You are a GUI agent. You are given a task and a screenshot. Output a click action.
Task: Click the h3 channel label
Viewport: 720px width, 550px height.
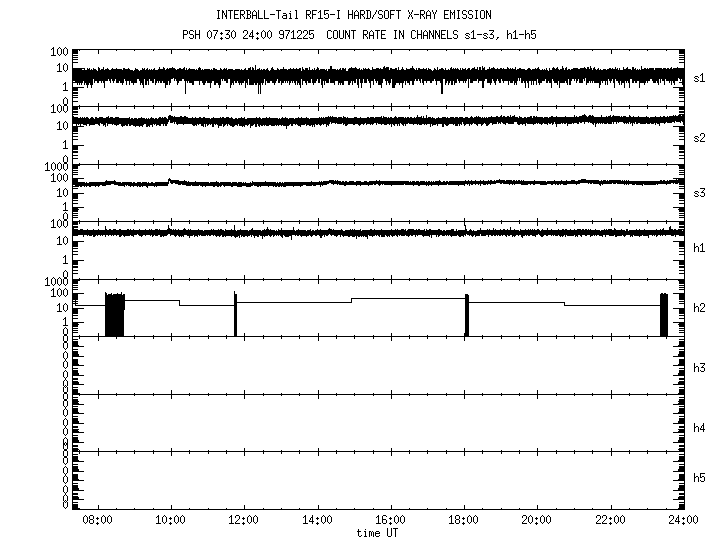click(700, 367)
